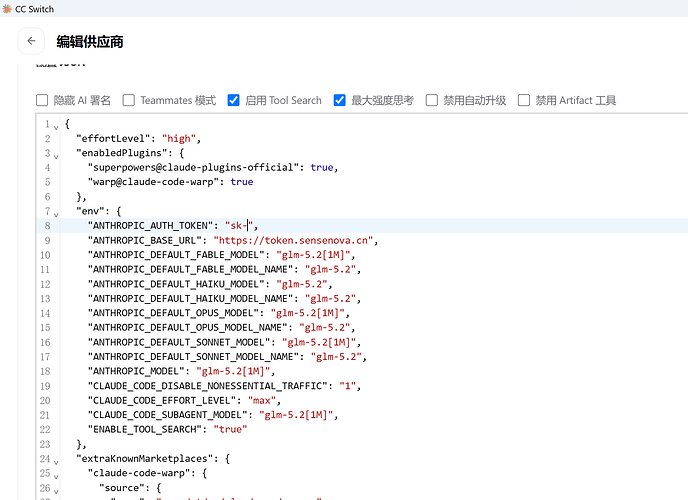This screenshot has width=688, height=500.
Task: Click the ANTHROPIC_DEFAULT_FABLE_MODEL_NAME key
Action: (x=190, y=269)
